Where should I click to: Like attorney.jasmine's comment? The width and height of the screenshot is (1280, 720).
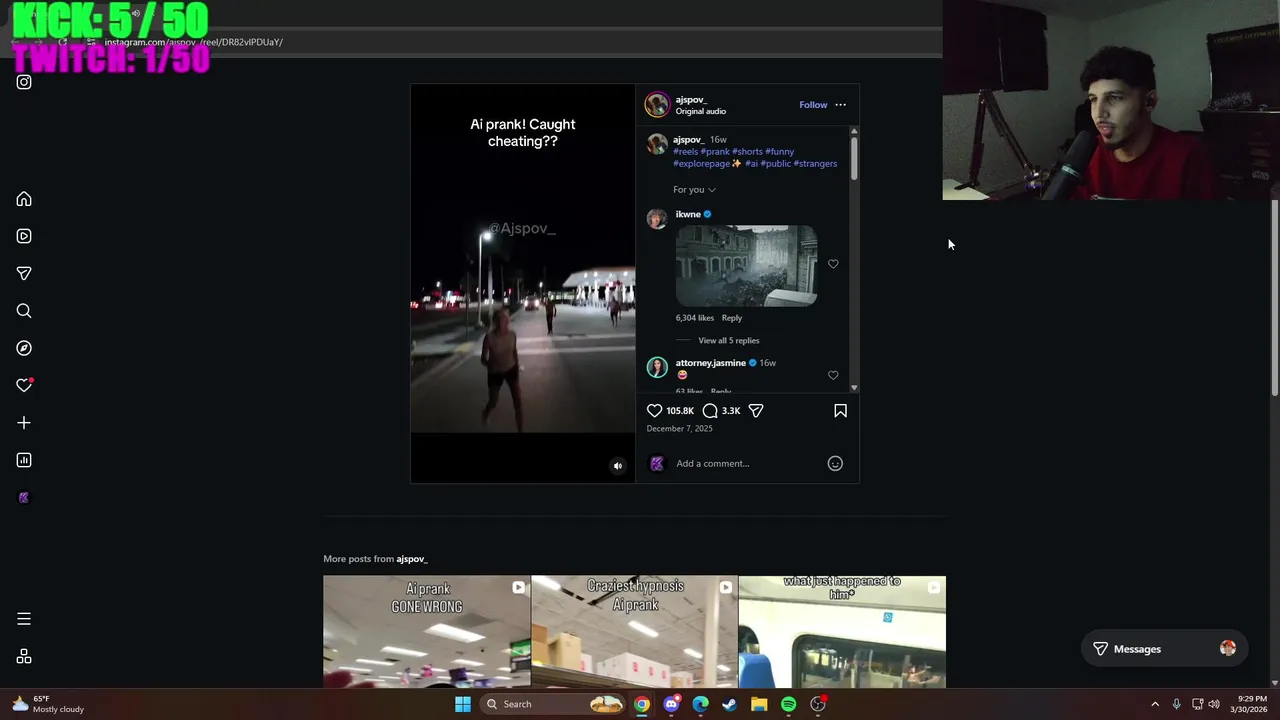833,375
